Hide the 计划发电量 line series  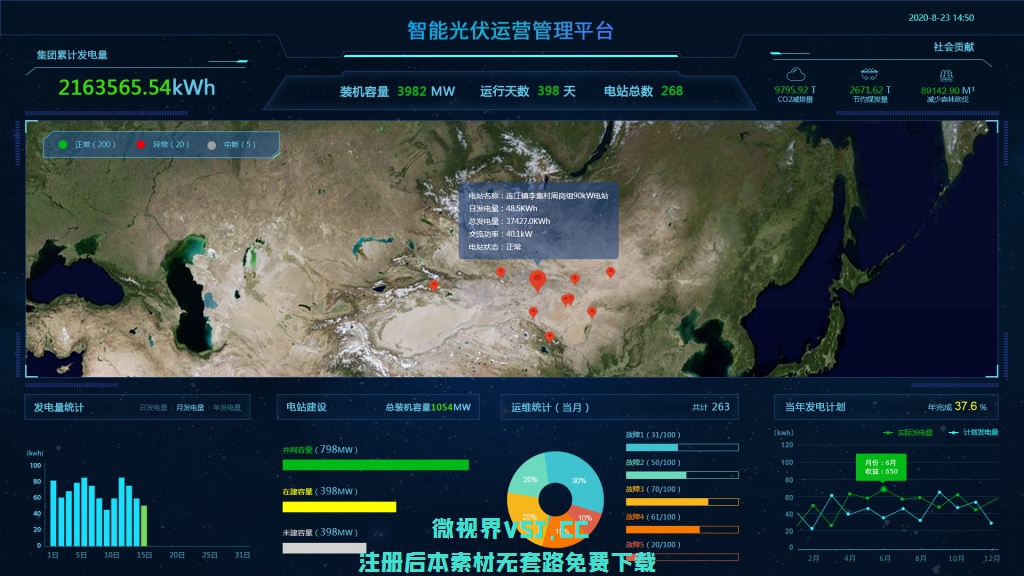[x=973, y=432]
